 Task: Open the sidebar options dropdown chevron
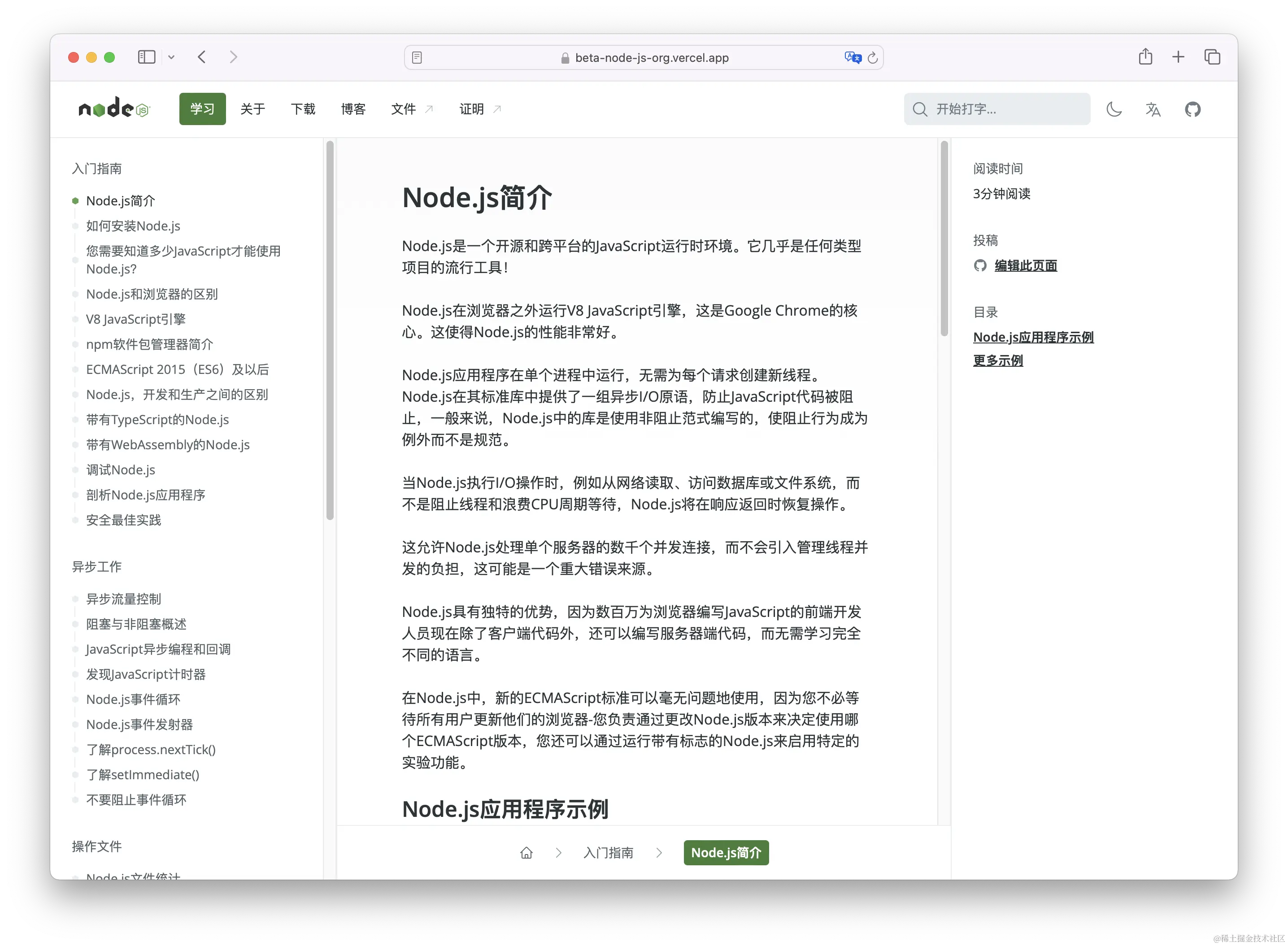[171, 57]
